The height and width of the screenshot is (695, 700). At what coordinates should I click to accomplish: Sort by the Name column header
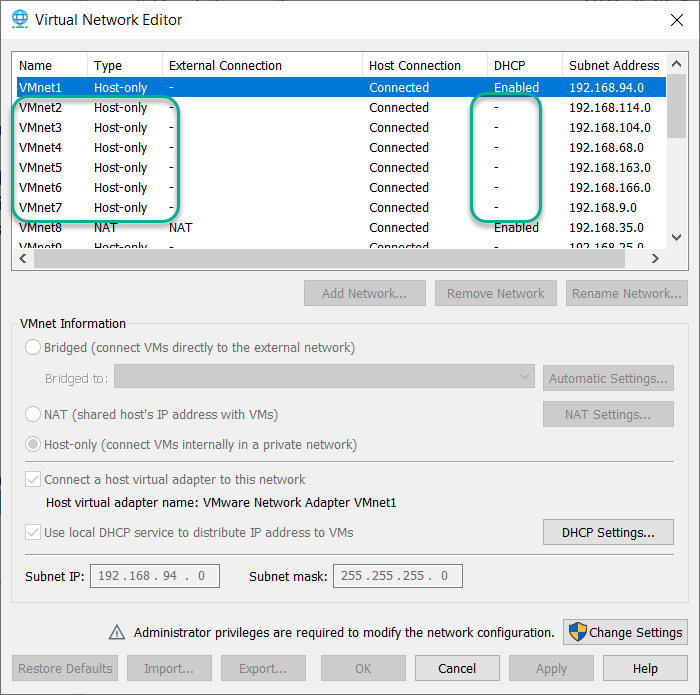tap(51, 65)
